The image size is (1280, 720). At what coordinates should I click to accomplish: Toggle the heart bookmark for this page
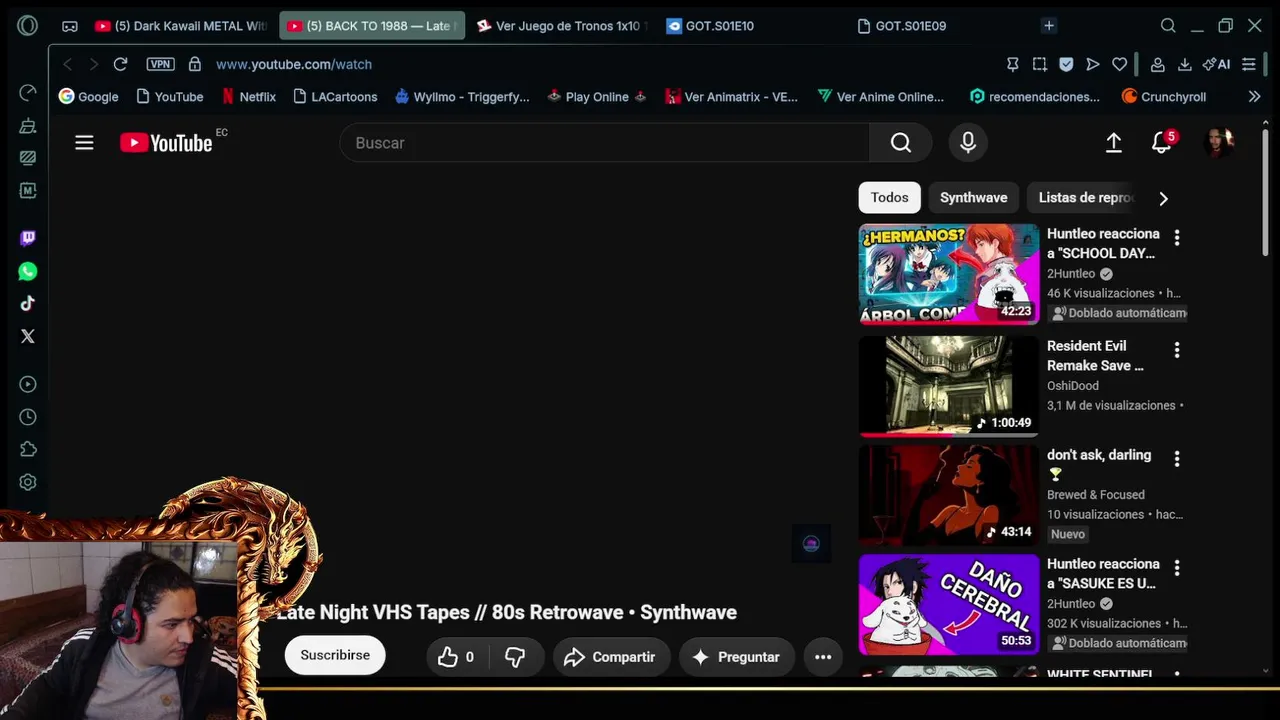pyautogui.click(x=1120, y=64)
